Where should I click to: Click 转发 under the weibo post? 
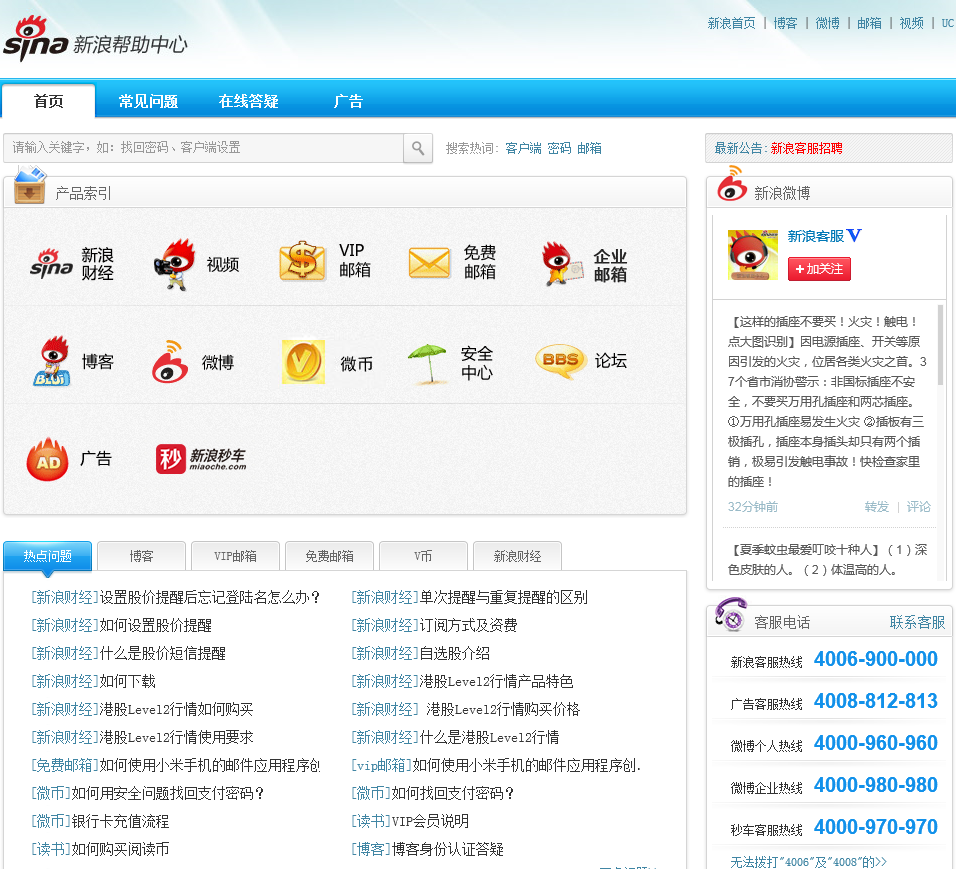point(877,507)
